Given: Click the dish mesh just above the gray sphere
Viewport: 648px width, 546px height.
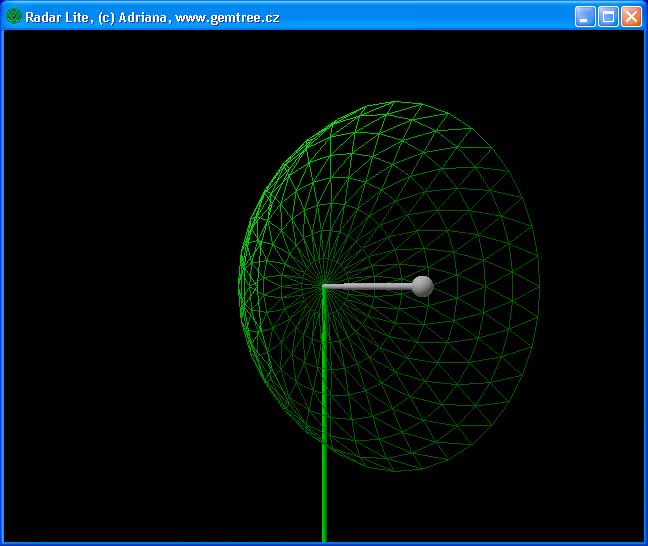Looking at the screenshot, I should (x=422, y=250).
